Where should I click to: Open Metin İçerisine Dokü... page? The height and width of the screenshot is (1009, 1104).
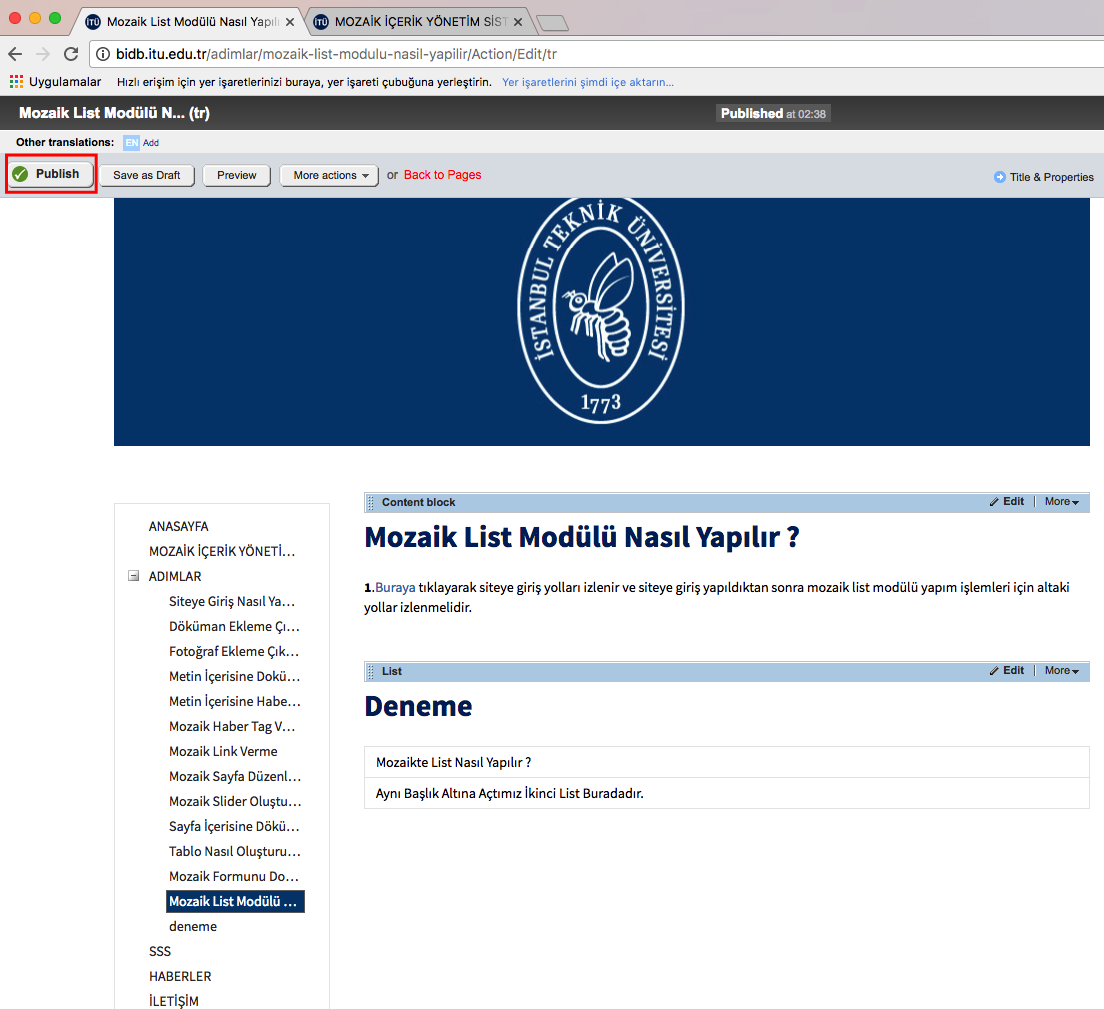pyautogui.click(x=234, y=676)
